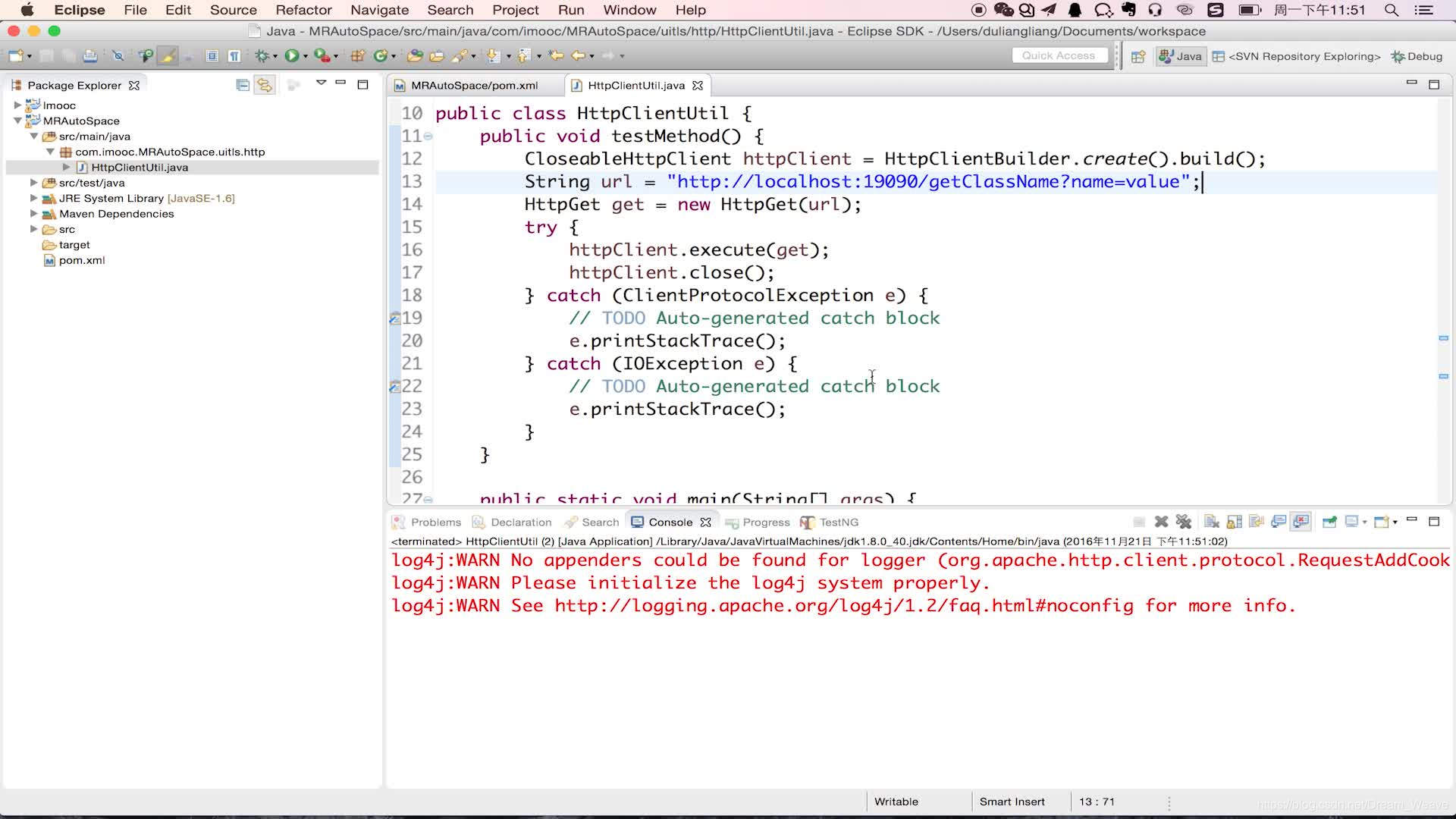Expand the src/test/java tree node
The image size is (1456, 819).
click(x=33, y=183)
